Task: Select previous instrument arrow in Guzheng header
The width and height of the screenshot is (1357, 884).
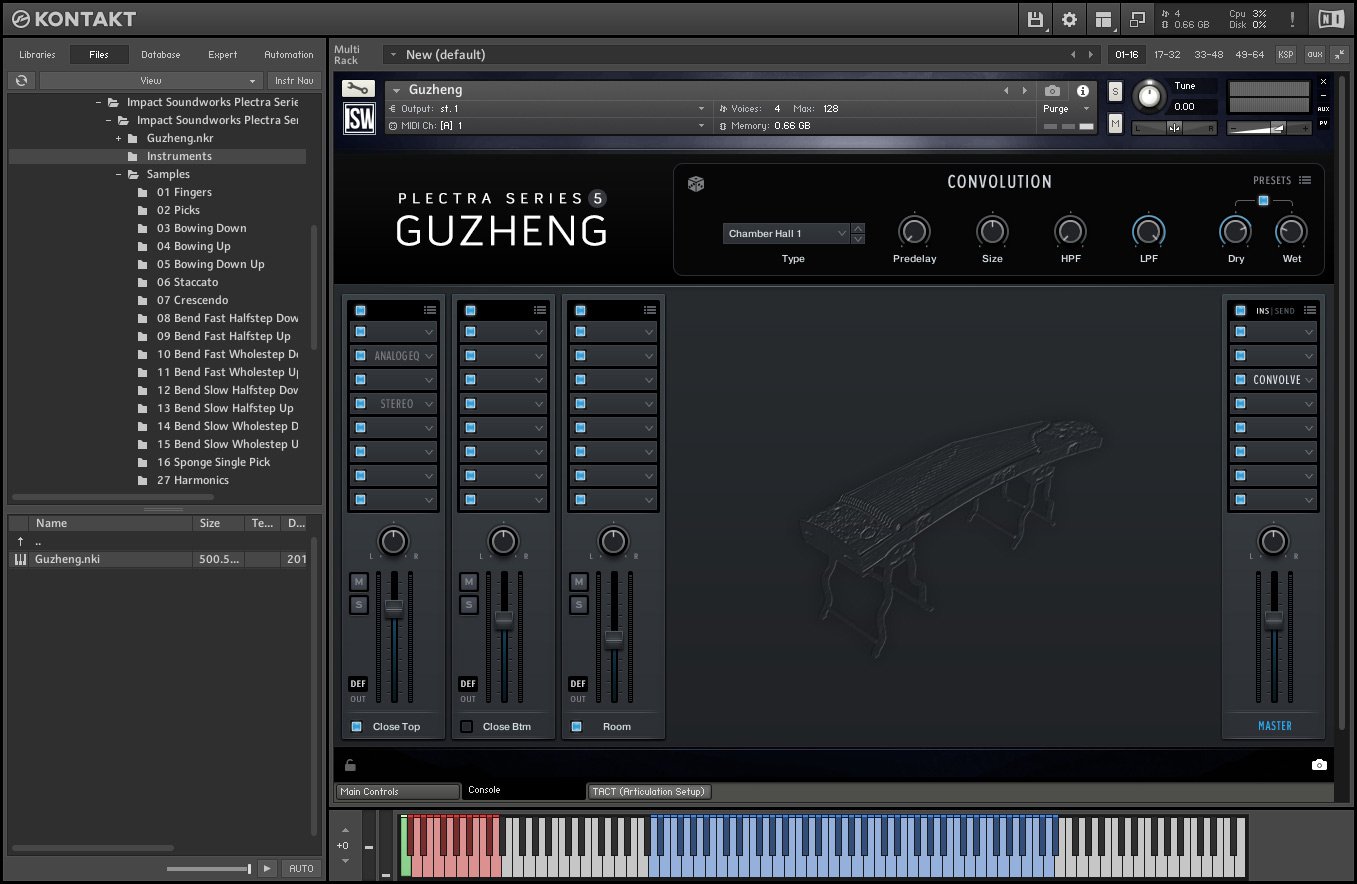Action: pyautogui.click(x=1006, y=90)
